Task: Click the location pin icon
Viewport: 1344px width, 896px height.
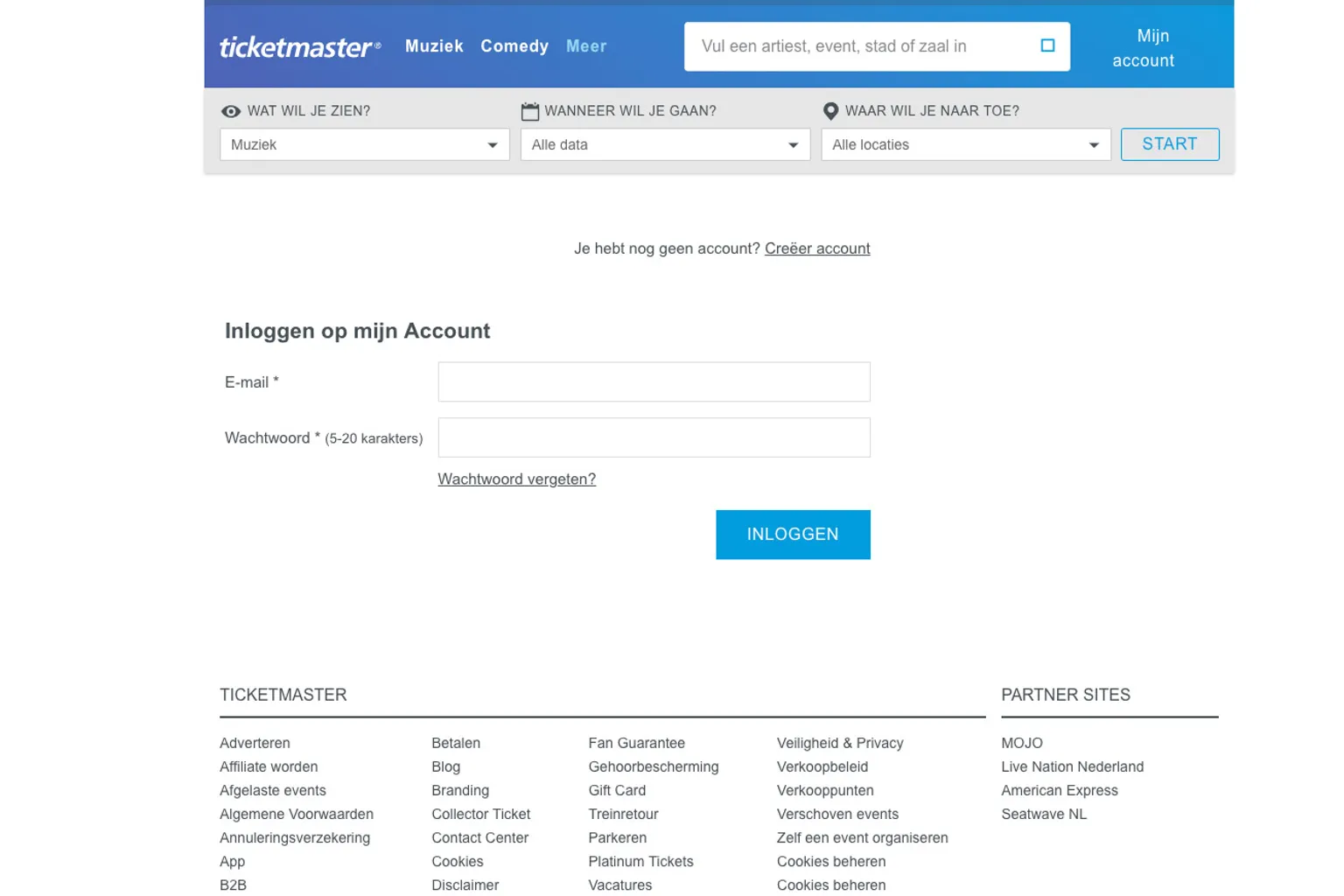Action: point(830,111)
